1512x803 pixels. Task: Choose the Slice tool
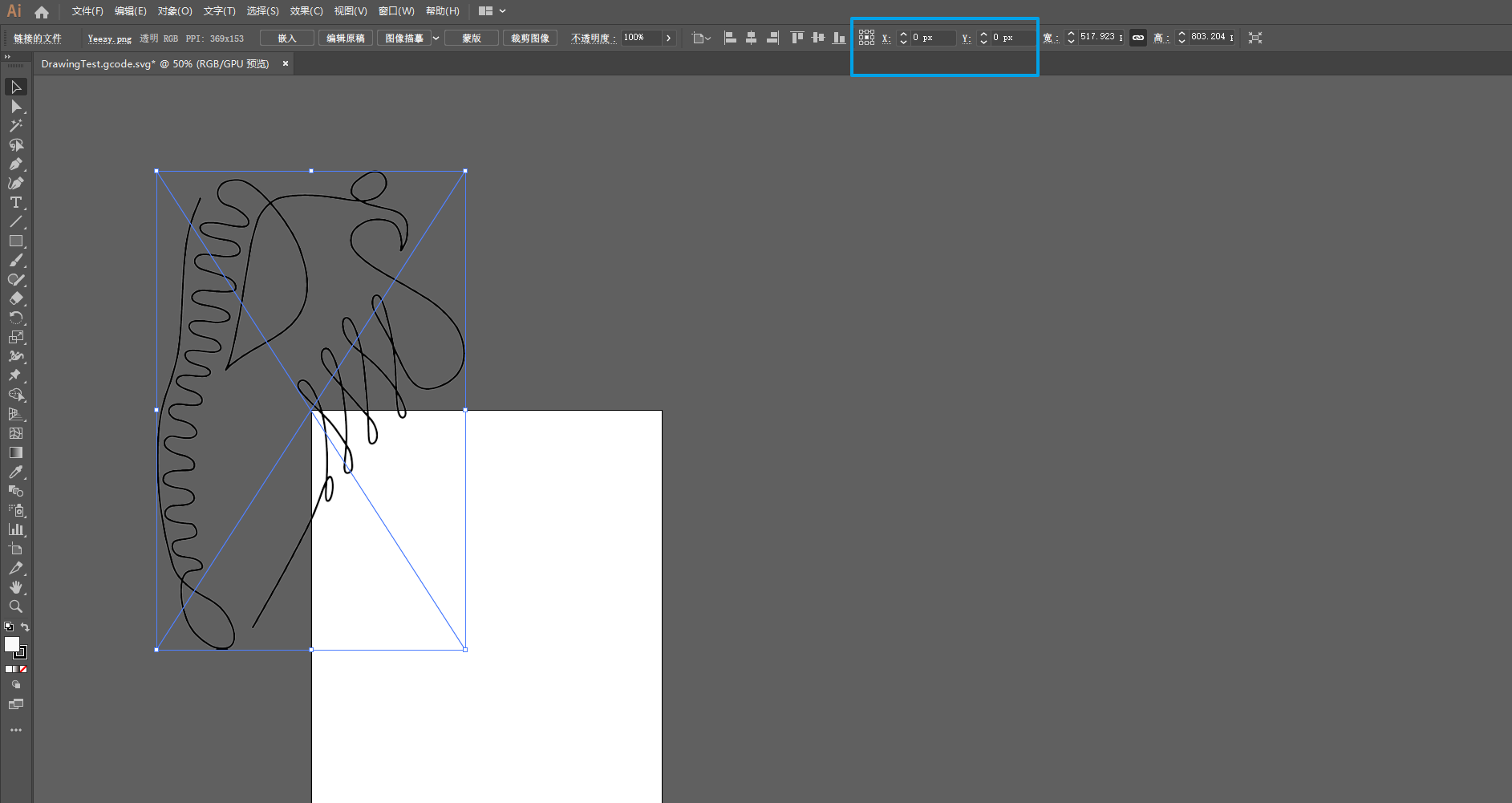pos(16,568)
